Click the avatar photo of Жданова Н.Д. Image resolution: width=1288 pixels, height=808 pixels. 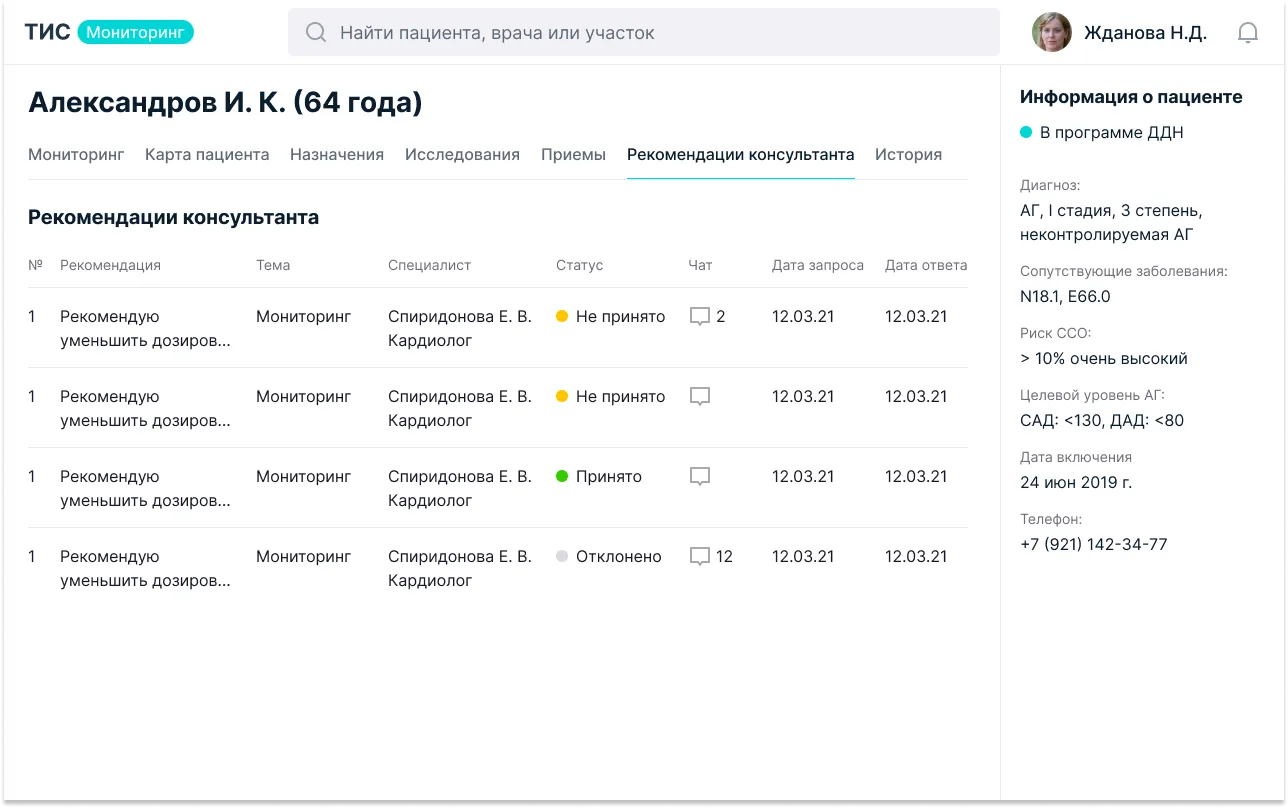point(1052,32)
